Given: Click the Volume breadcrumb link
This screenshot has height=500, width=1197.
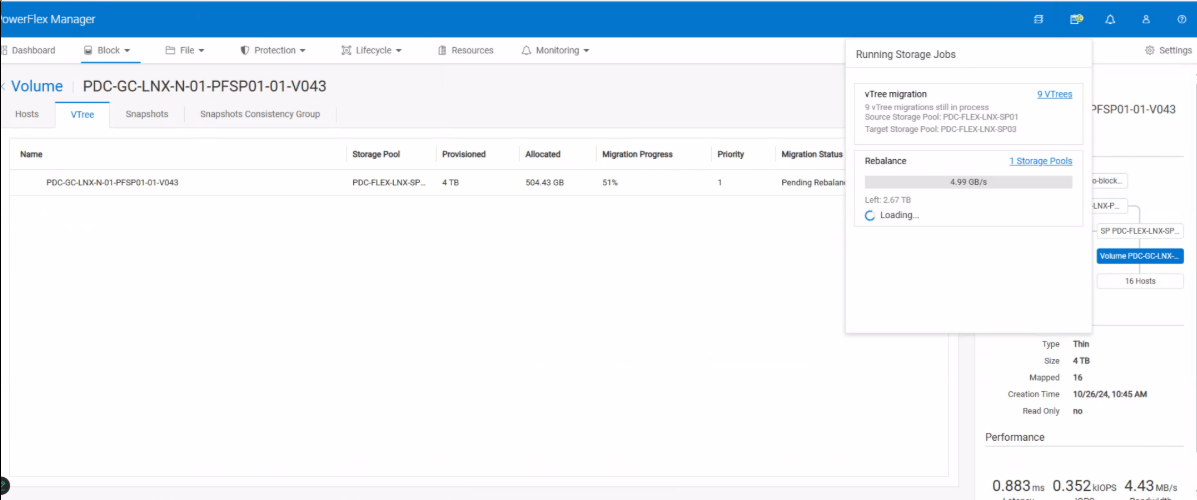Looking at the screenshot, I should tap(37, 86).
